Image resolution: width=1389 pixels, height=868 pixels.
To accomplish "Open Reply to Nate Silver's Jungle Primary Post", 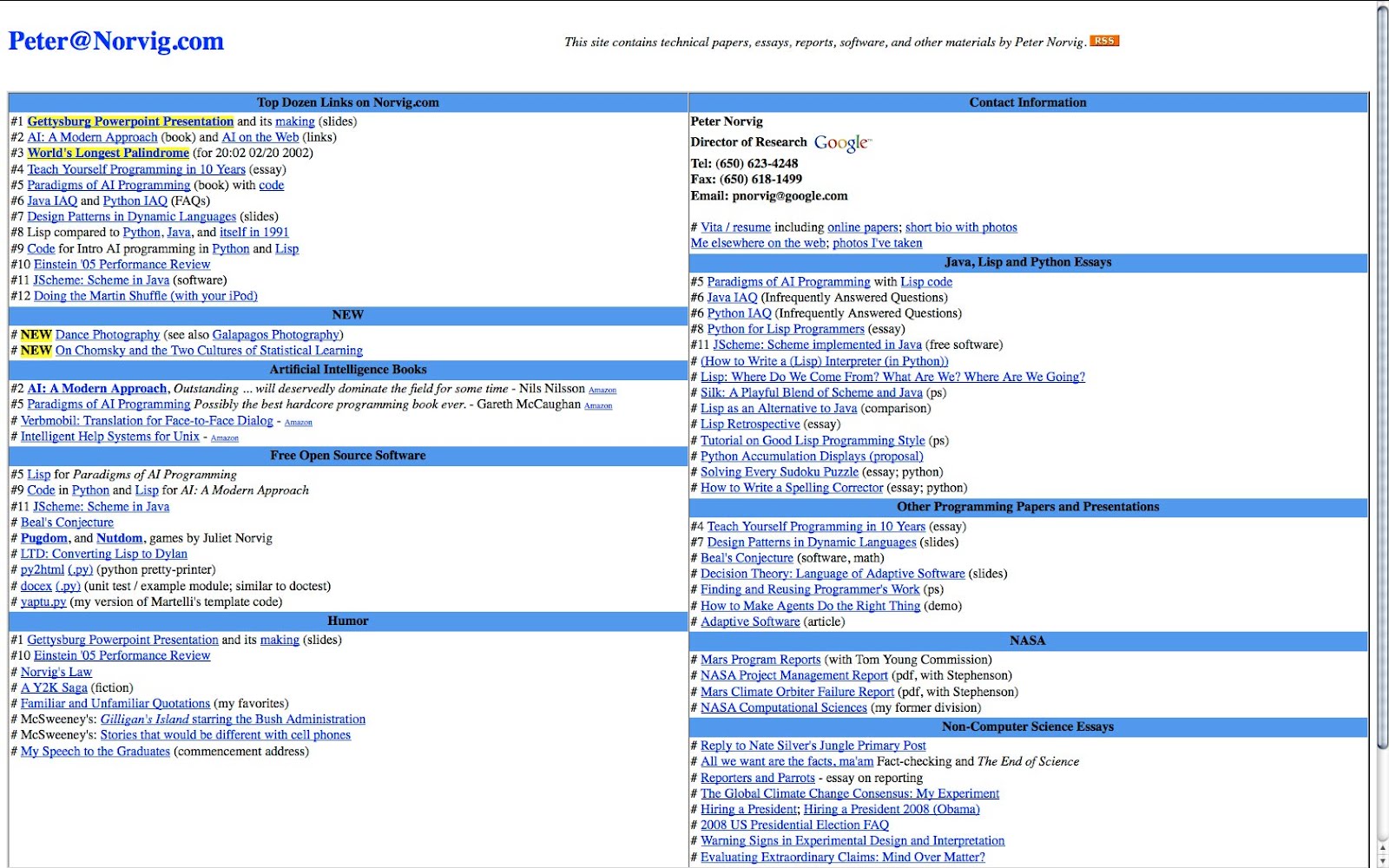I will click(813, 746).
